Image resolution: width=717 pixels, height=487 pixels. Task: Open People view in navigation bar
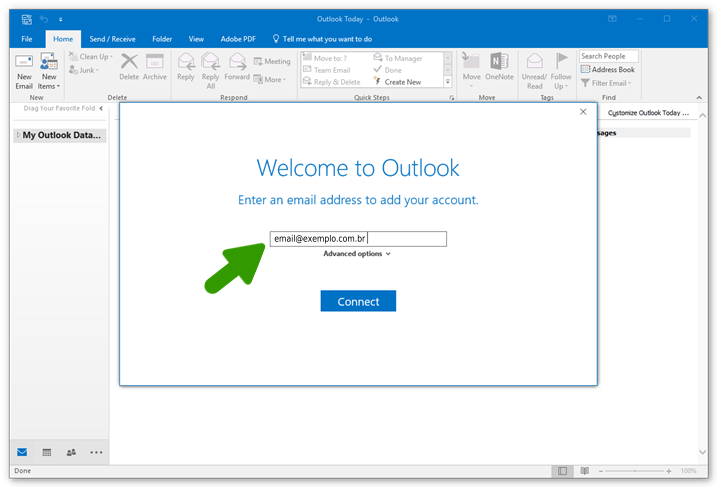point(71,452)
